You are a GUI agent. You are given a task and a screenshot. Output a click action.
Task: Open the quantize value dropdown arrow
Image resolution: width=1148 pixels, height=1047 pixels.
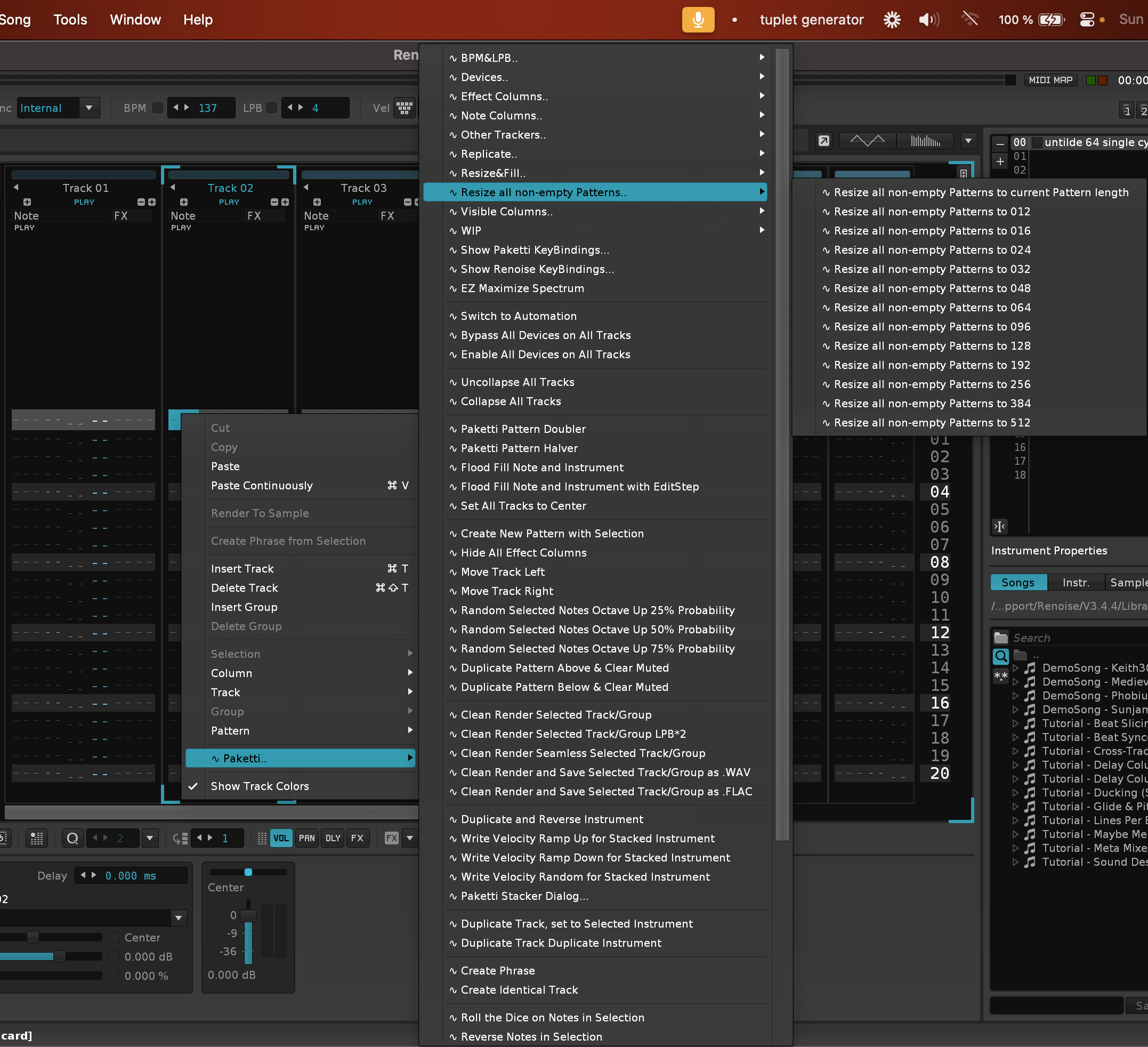click(150, 838)
